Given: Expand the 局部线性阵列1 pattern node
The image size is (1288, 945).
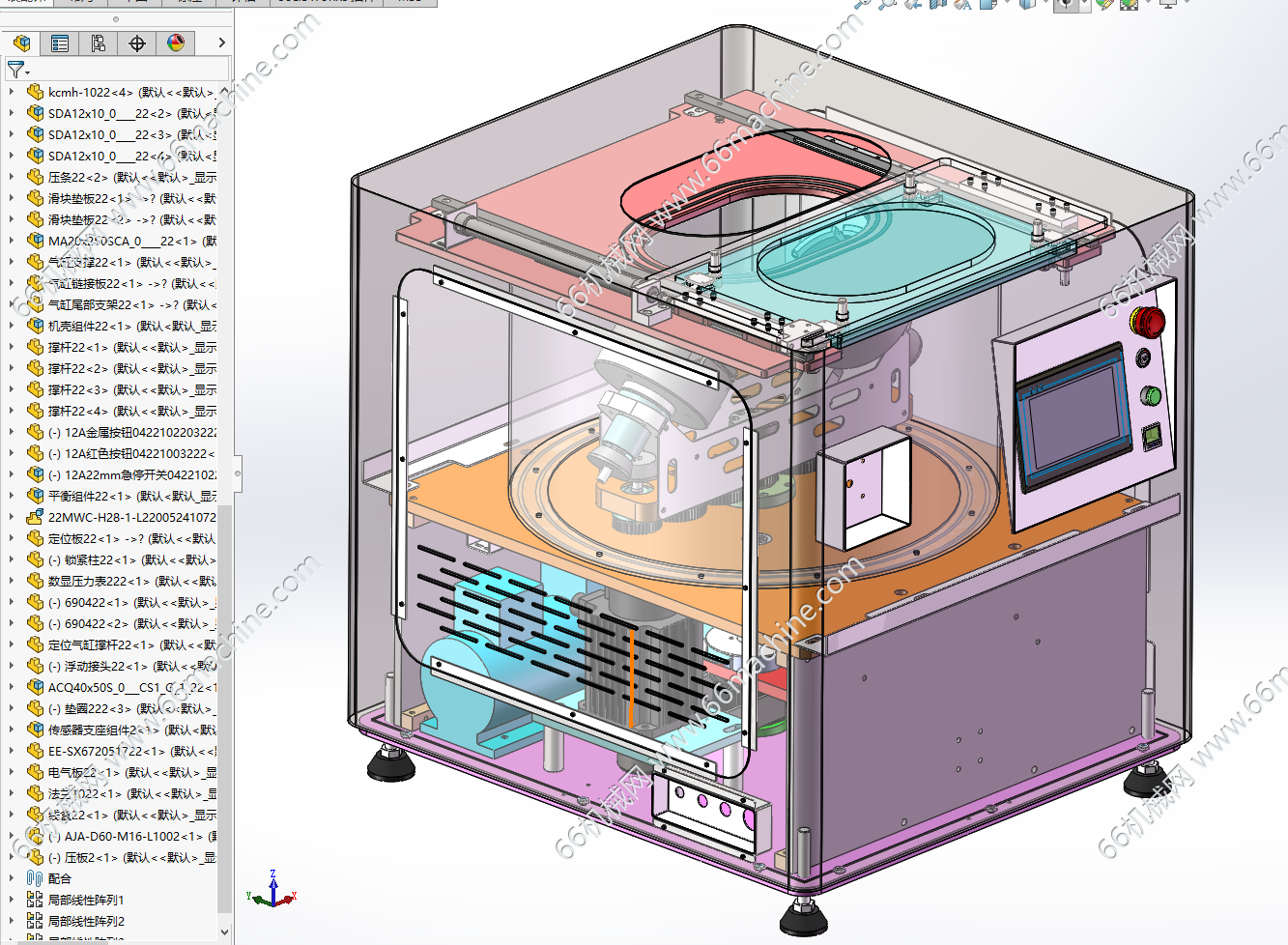Looking at the screenshot, I should pos(11,900).
